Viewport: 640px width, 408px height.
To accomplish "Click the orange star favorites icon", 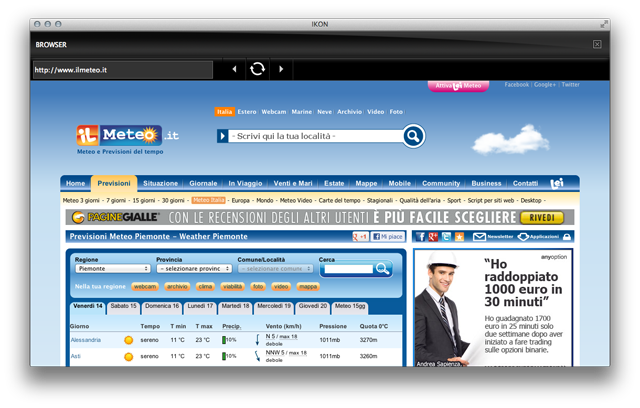I will coord(459,237).
